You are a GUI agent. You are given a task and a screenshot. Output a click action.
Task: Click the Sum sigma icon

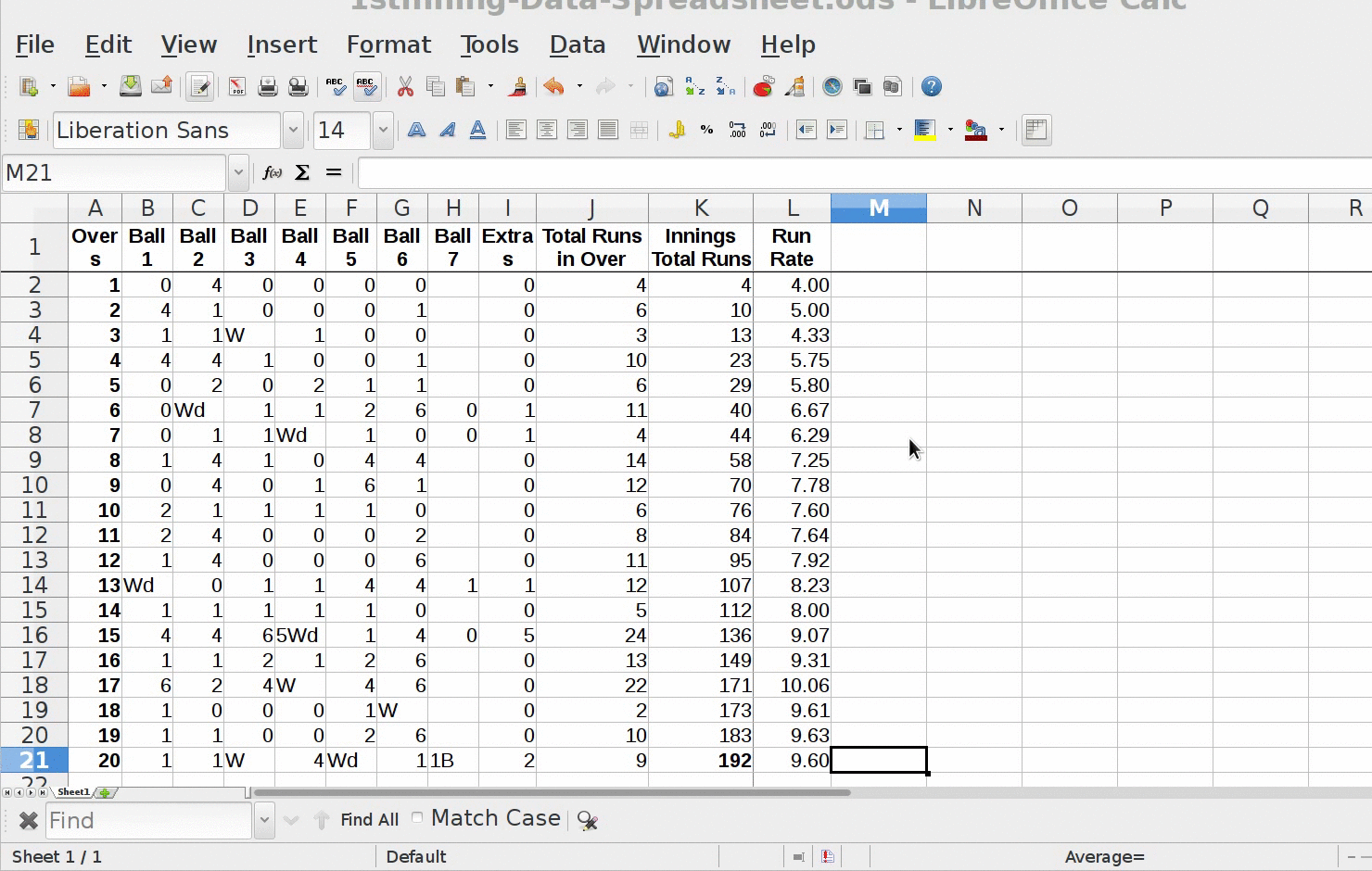point(302,173)
